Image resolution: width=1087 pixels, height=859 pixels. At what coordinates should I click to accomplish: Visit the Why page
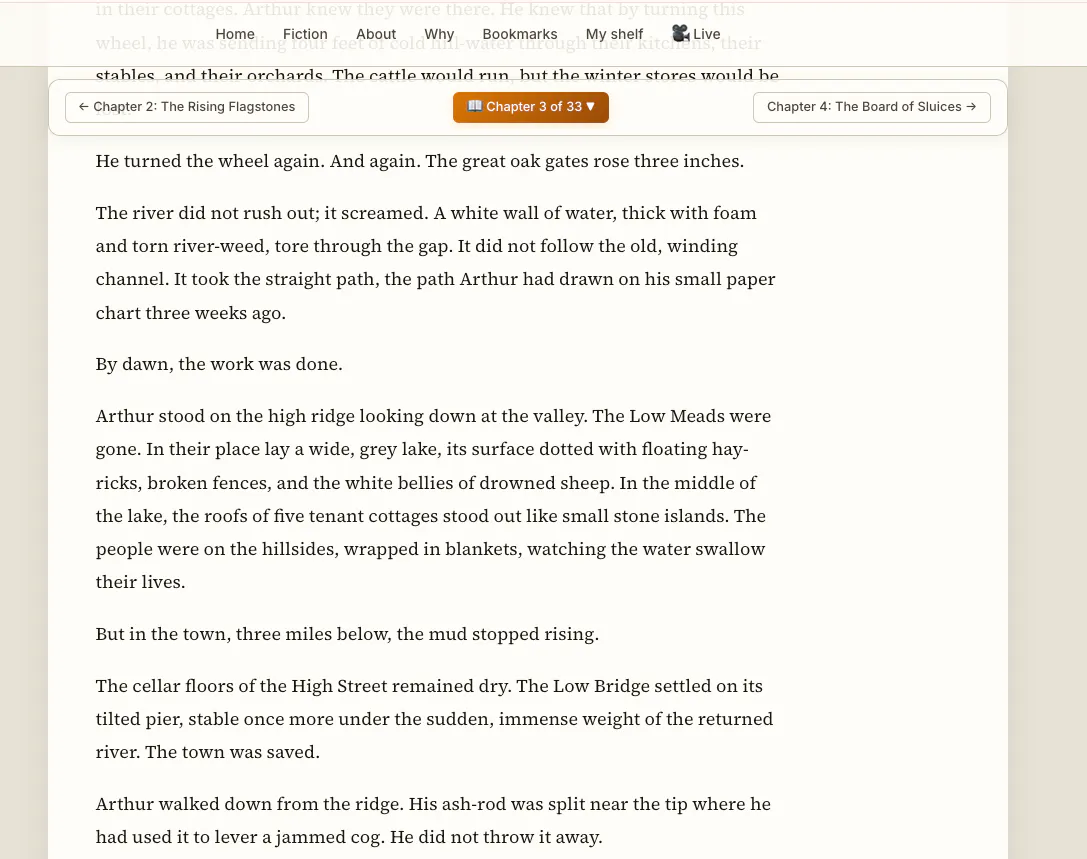click(439, 34)
